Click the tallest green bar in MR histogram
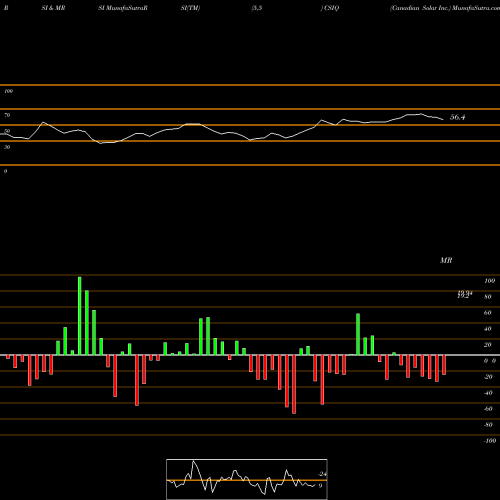 80,316
